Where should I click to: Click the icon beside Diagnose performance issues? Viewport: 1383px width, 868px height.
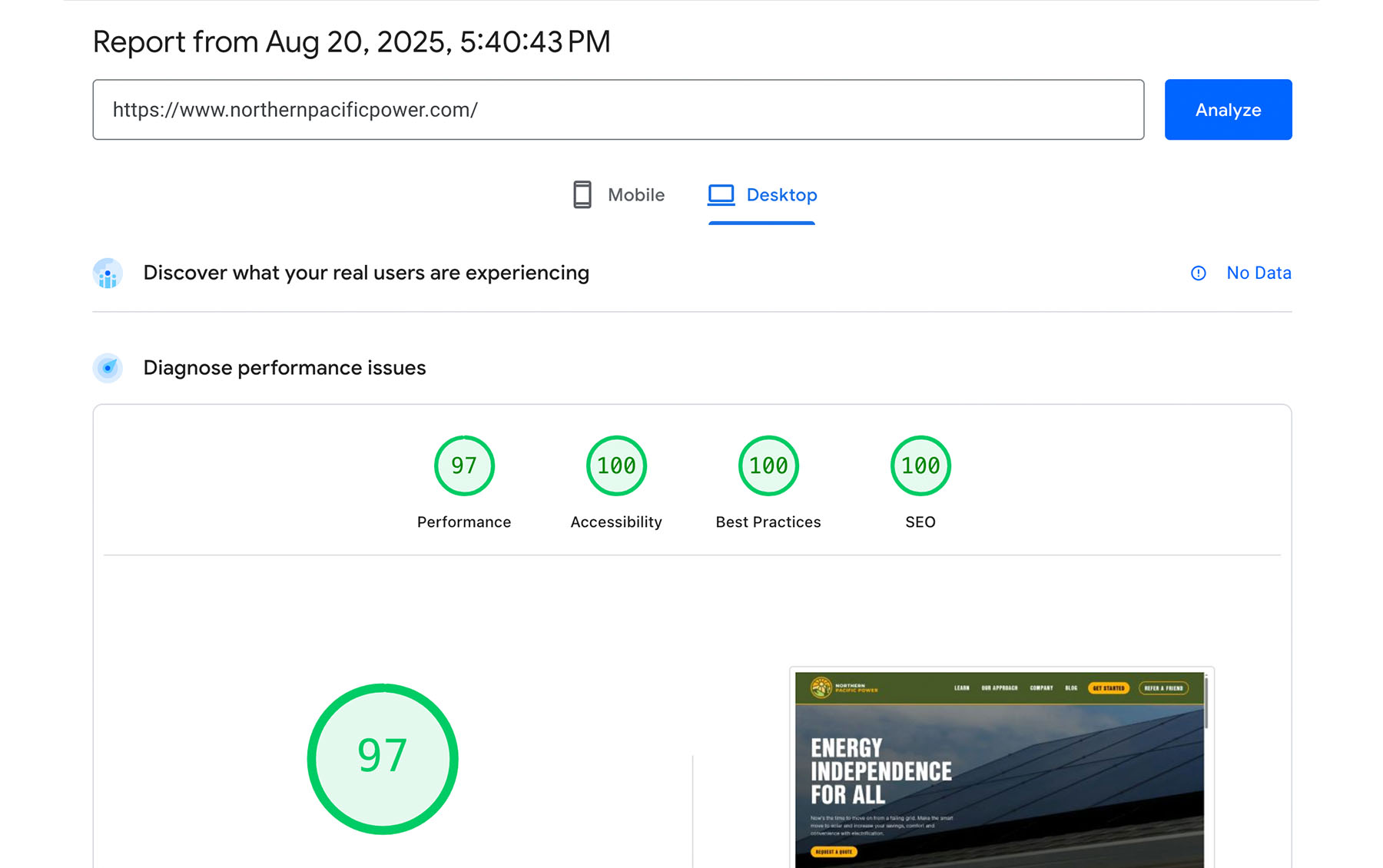[x=108, y=368]
